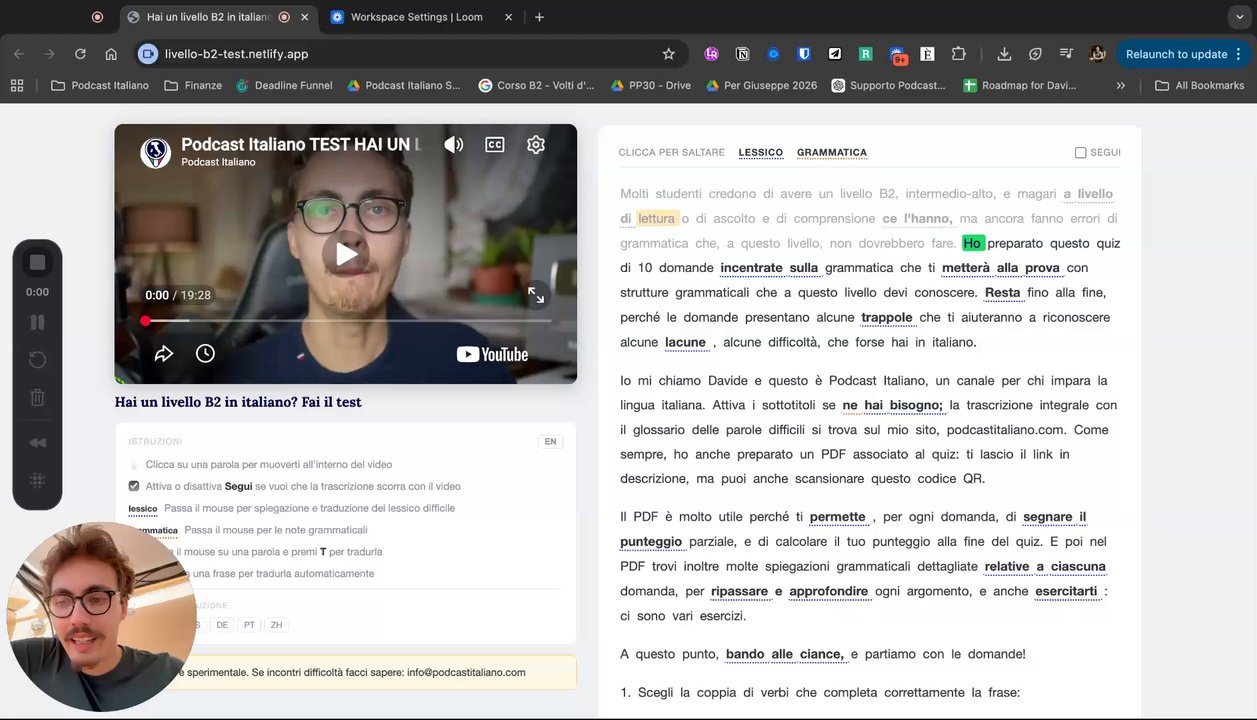Click the glossary word 'lacune'

(686, 342)
